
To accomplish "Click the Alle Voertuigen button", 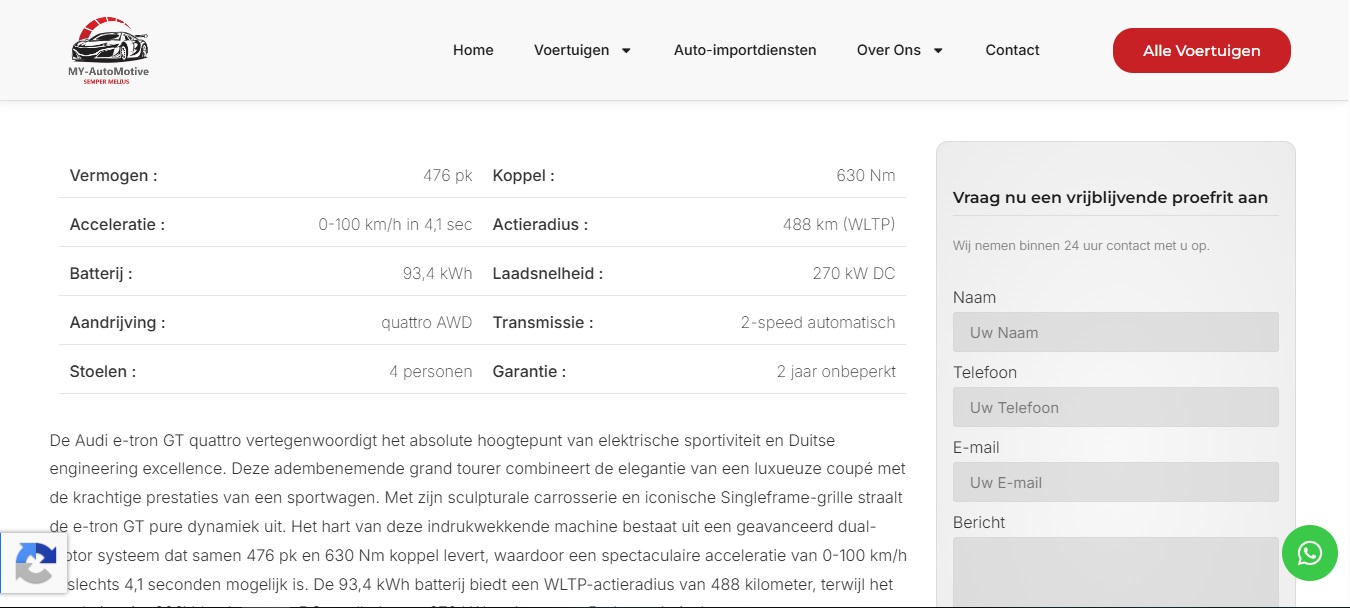I will tap(1202, 50).
